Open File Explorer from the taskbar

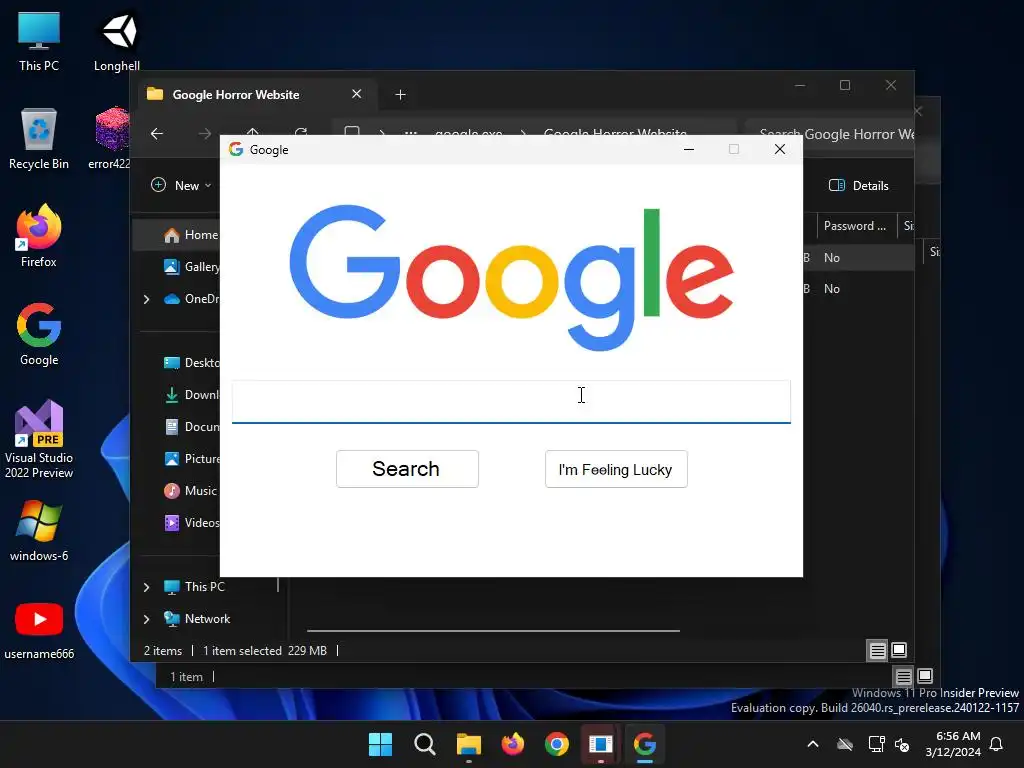click(x=468, y=744)
